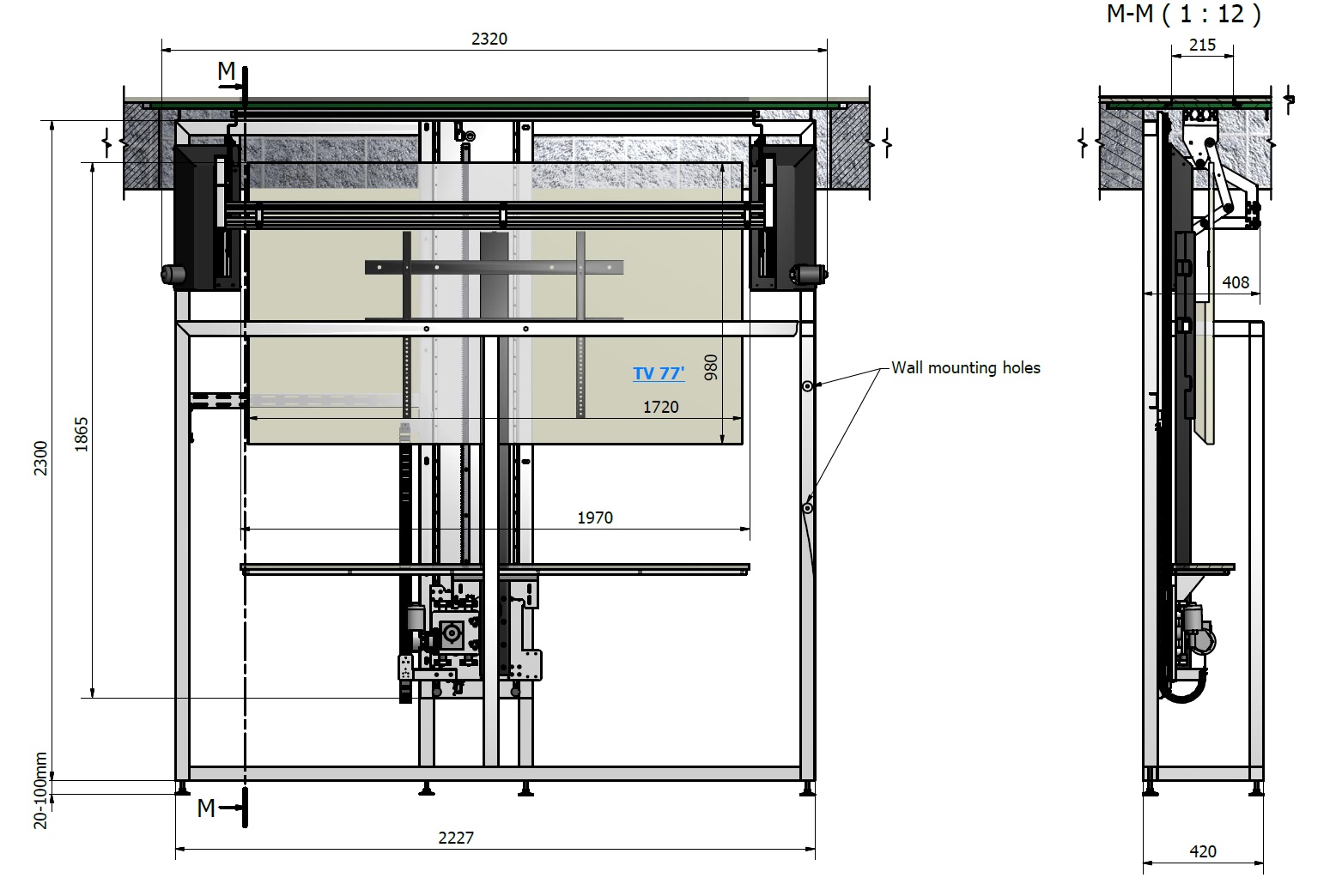Click the 1865 vertical dimension text

tap(82, 434)
